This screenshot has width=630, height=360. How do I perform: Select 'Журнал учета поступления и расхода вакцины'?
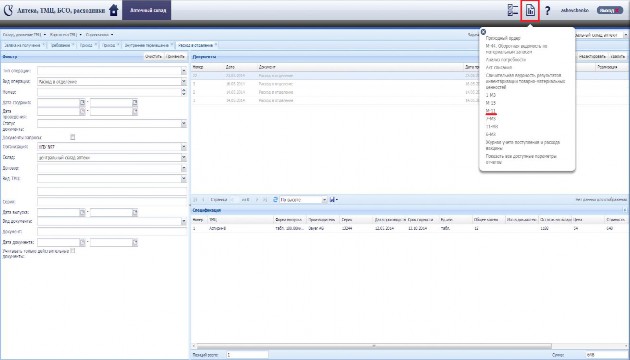pos(522,145)
